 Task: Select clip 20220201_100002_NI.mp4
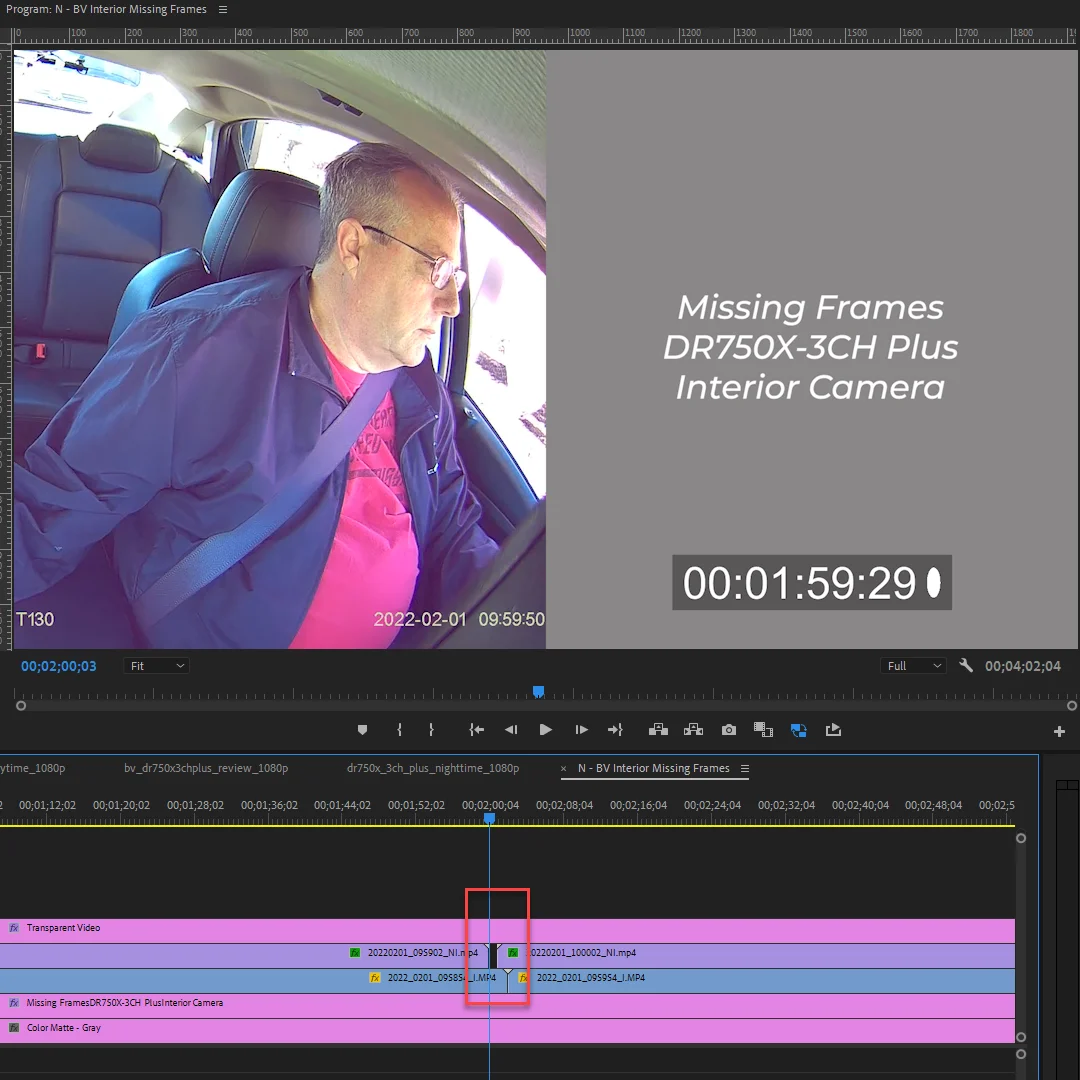758,955
